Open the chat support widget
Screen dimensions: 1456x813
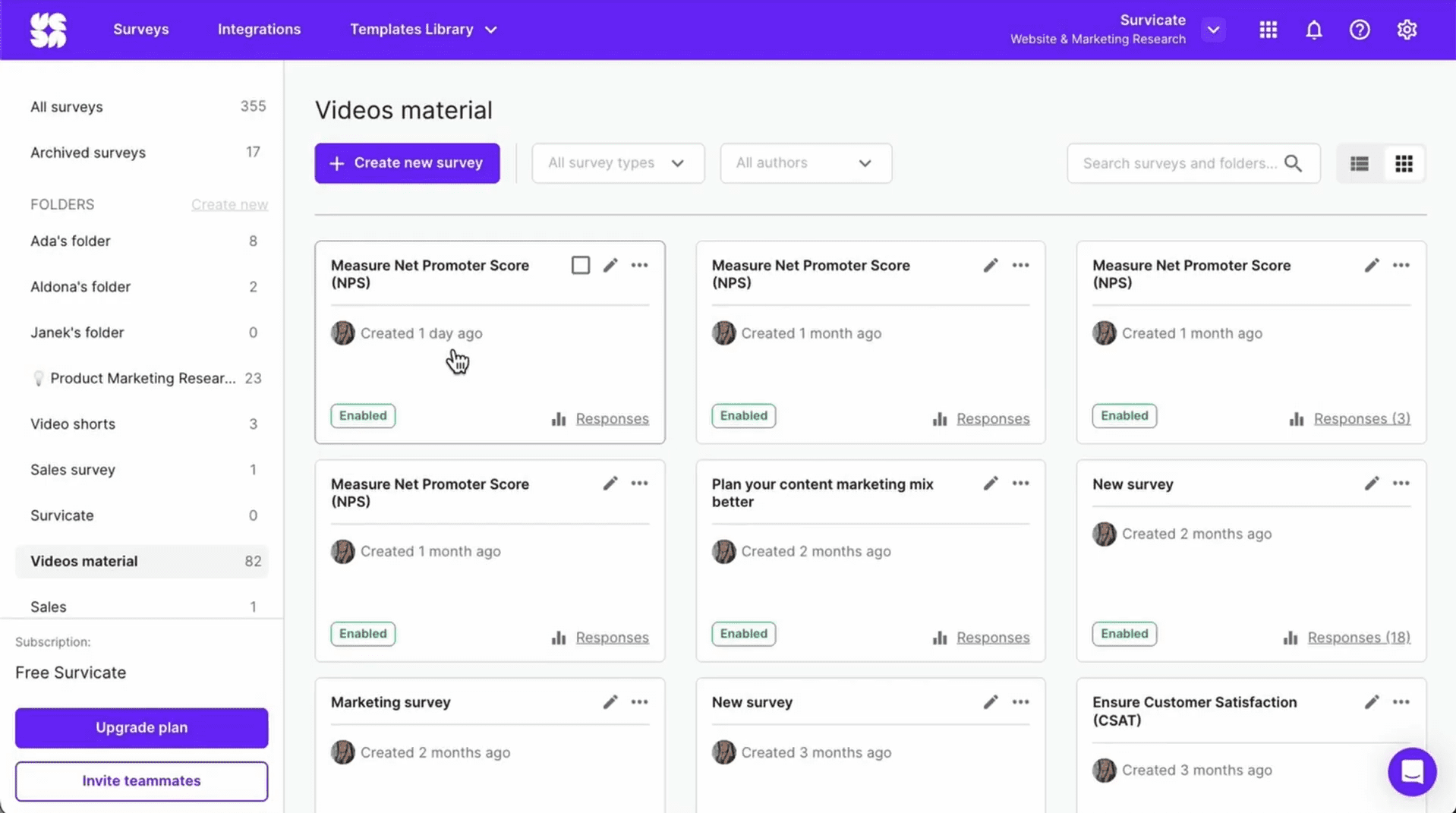1411,771
